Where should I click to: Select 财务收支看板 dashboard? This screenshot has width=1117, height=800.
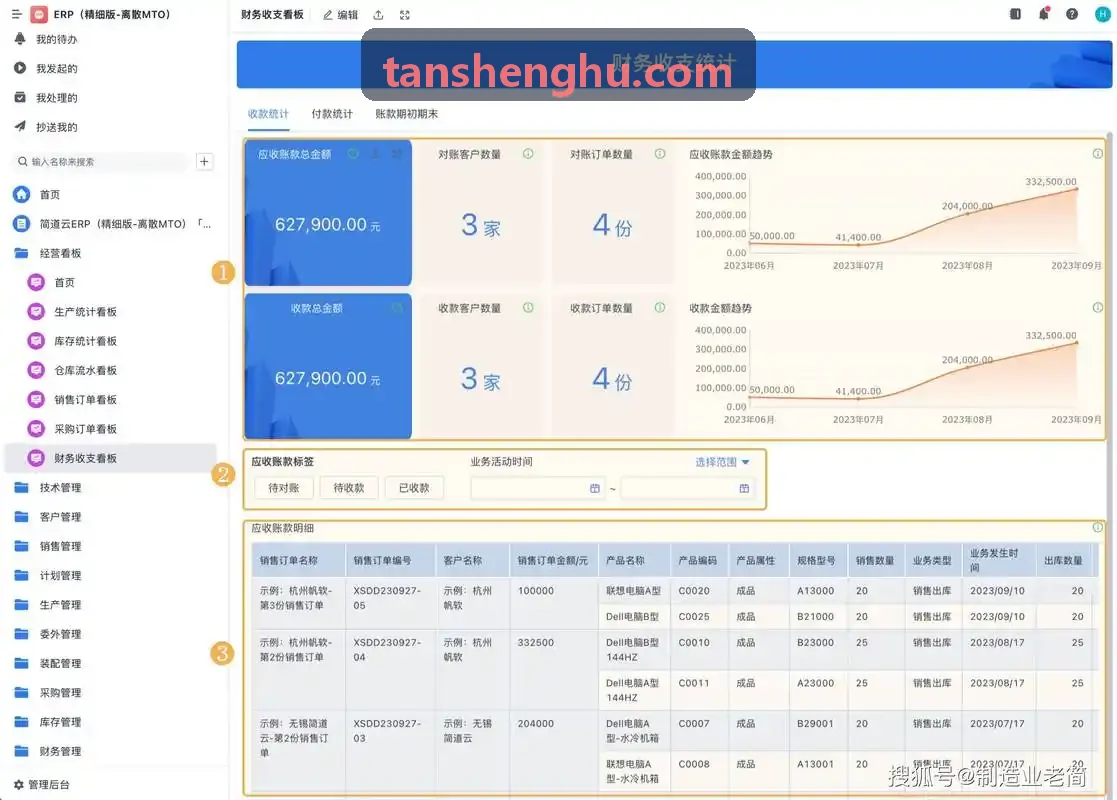click(111, 458)
